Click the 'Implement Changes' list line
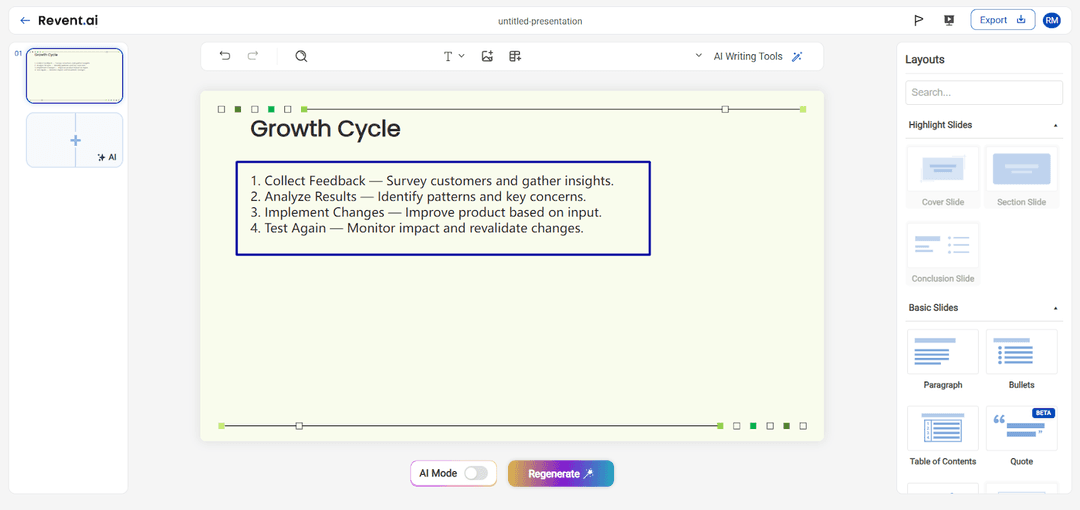This screenshot has height=510, width=1080. click(x=426, y=213)
